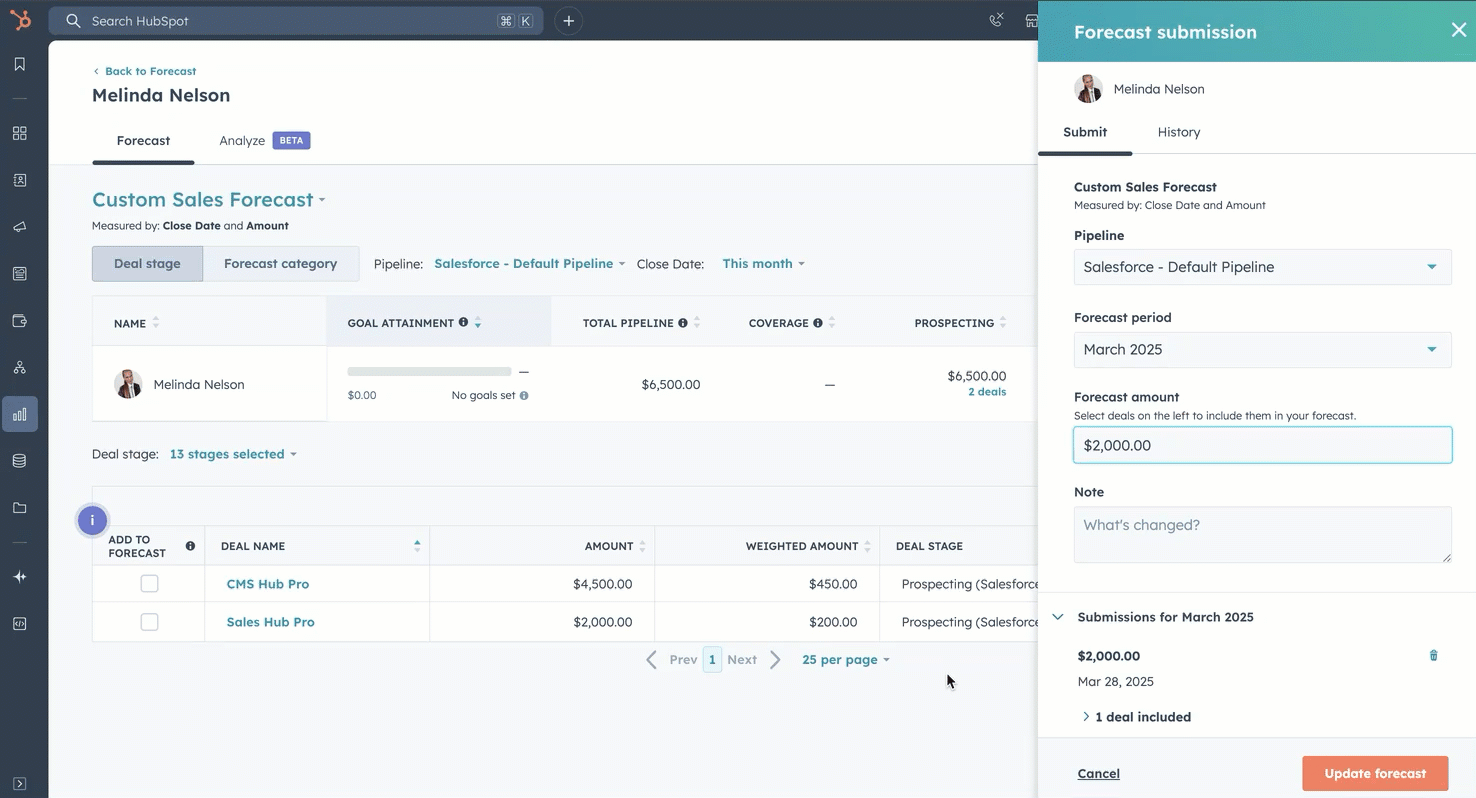The width and height of the screenshot is (1476, 798).
Task: Open the Bookmarks sidebar icon
Action: tap(20, 64)
